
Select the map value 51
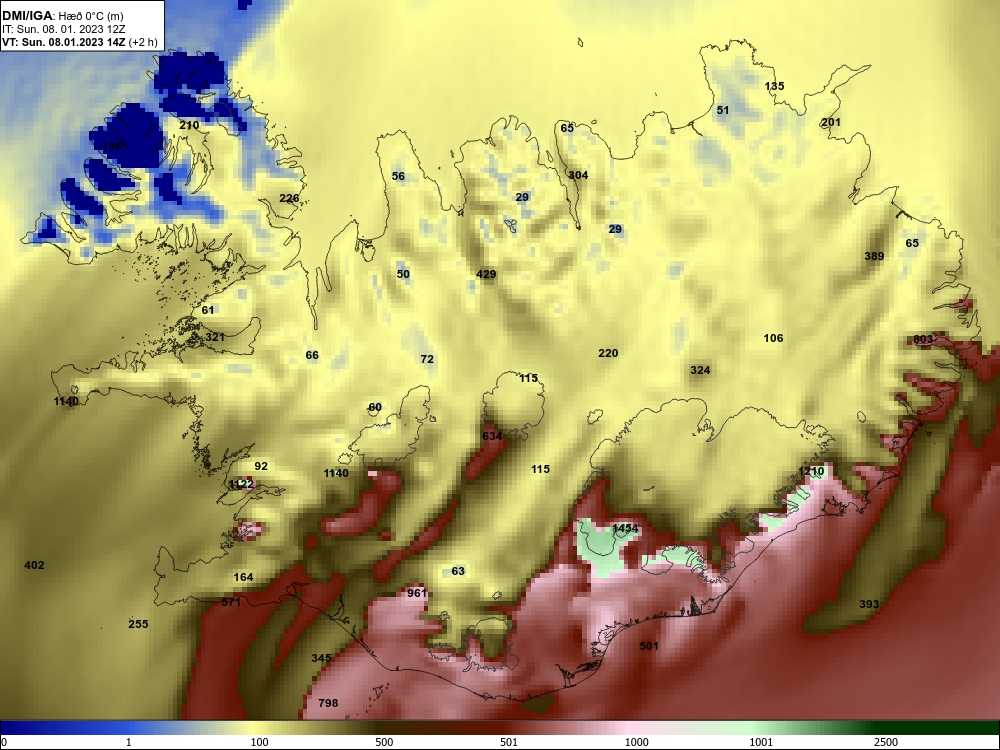coord(723,110)
